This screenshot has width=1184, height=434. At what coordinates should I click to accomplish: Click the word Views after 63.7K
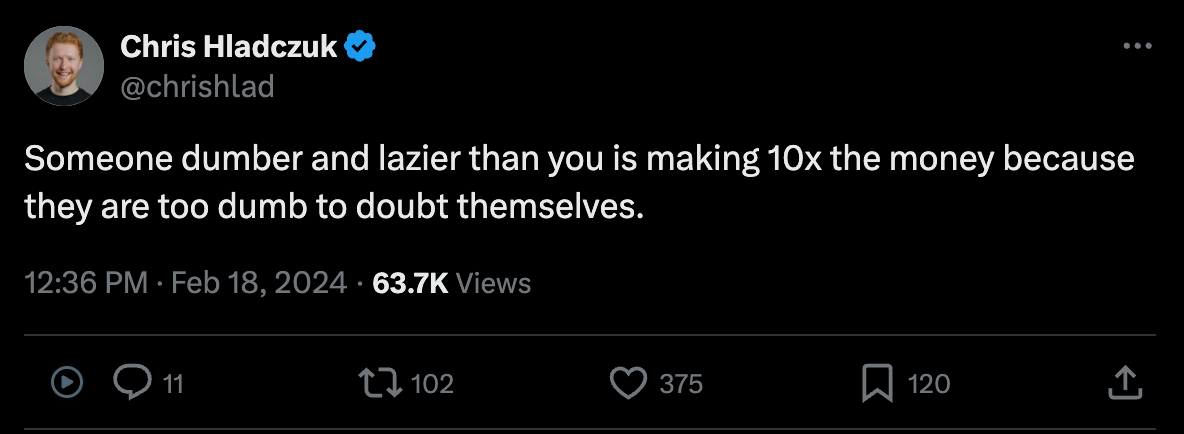(x=493, y=283)
